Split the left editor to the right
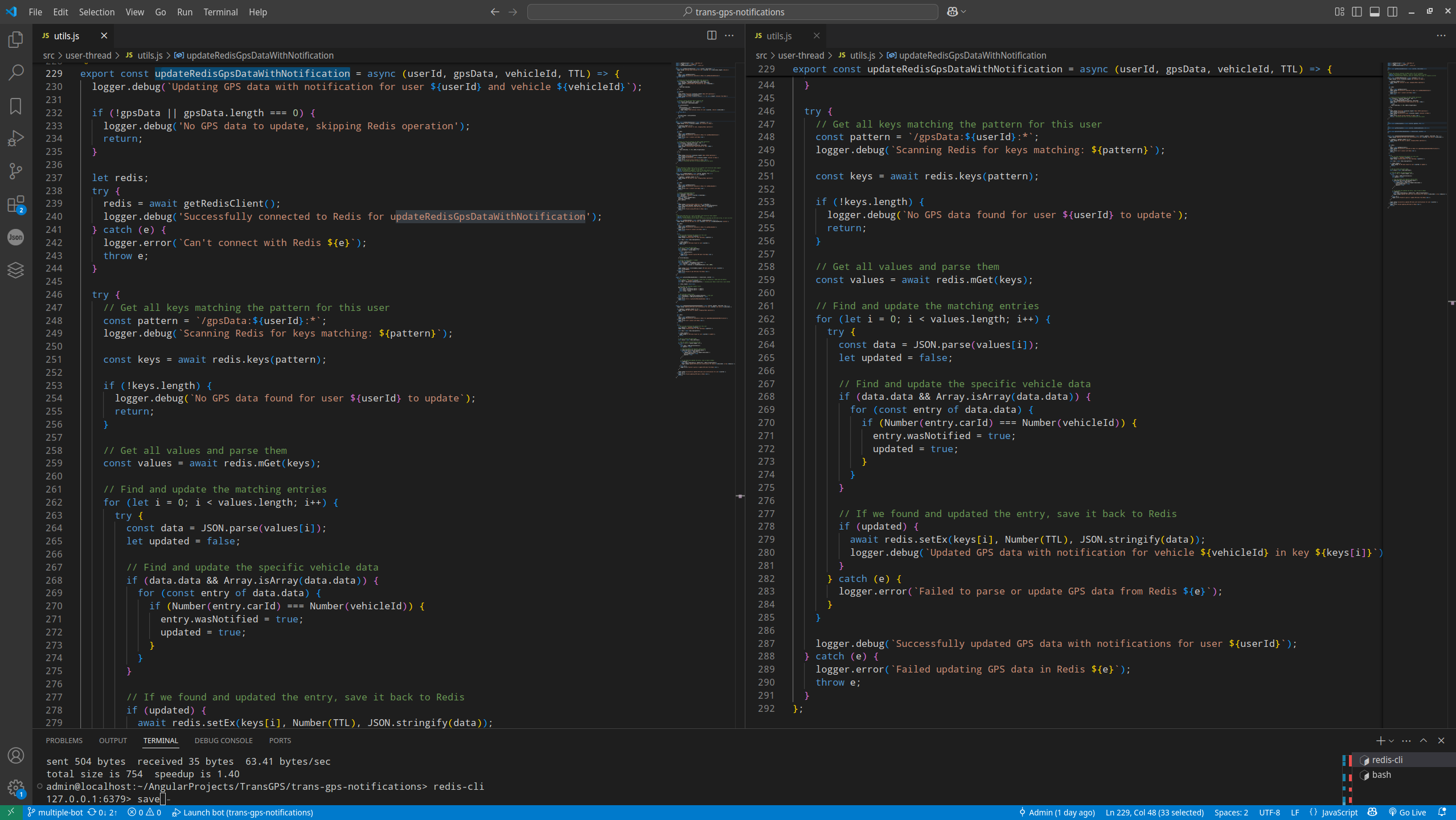The height and width of the screenshot is (820, 1456). pos(711,35)
